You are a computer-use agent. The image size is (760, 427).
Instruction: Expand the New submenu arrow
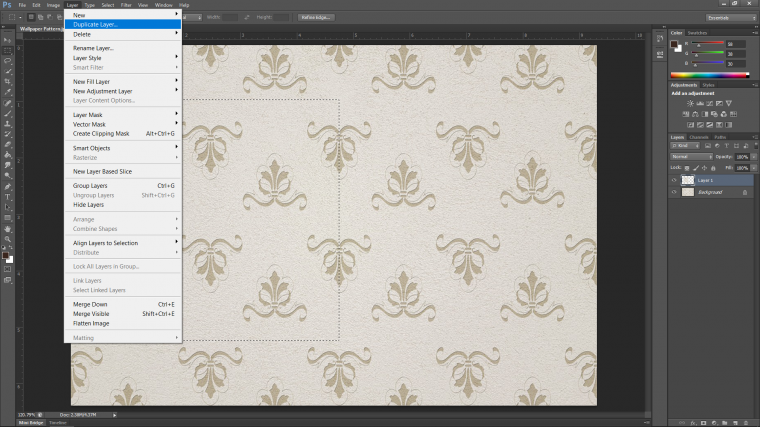point(176,15)
